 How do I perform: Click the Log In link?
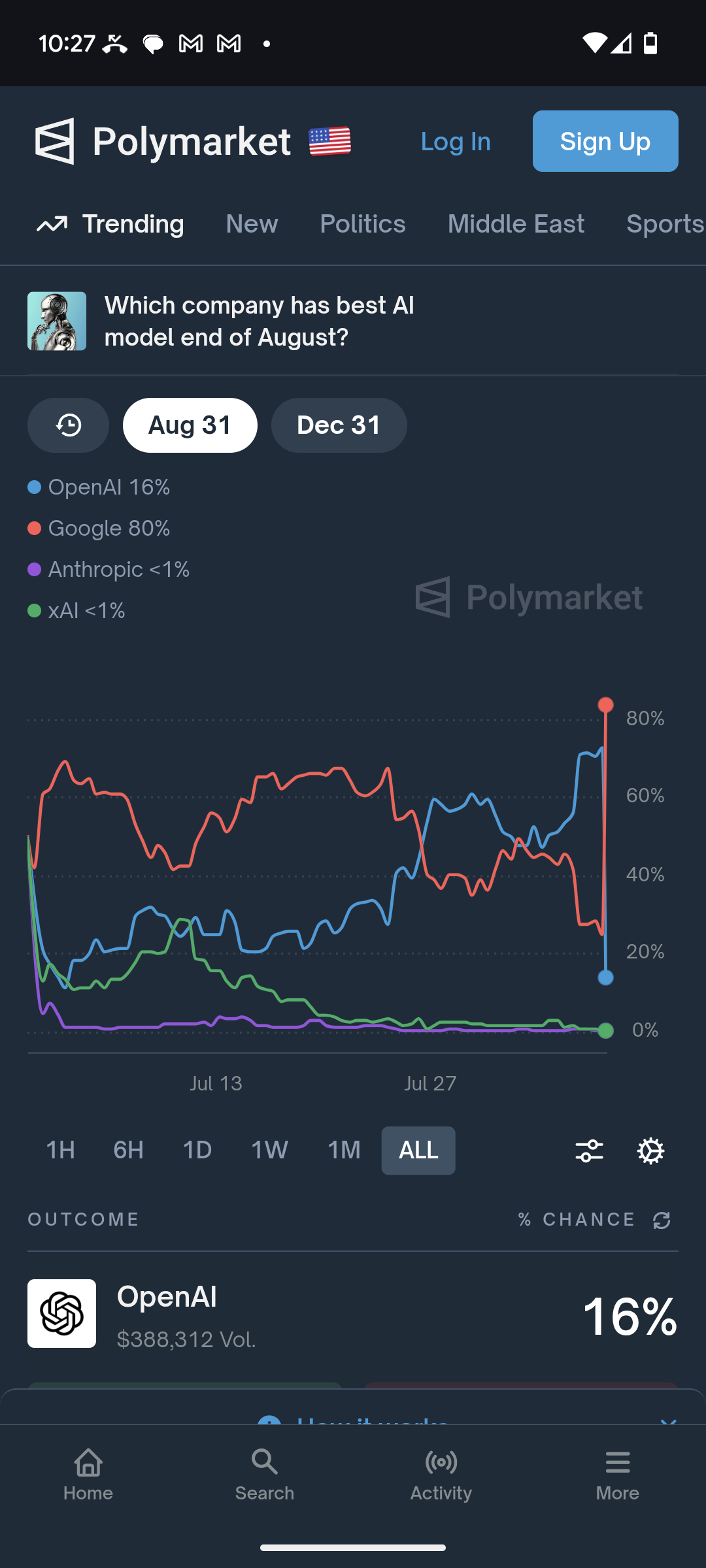click(456, 142)
